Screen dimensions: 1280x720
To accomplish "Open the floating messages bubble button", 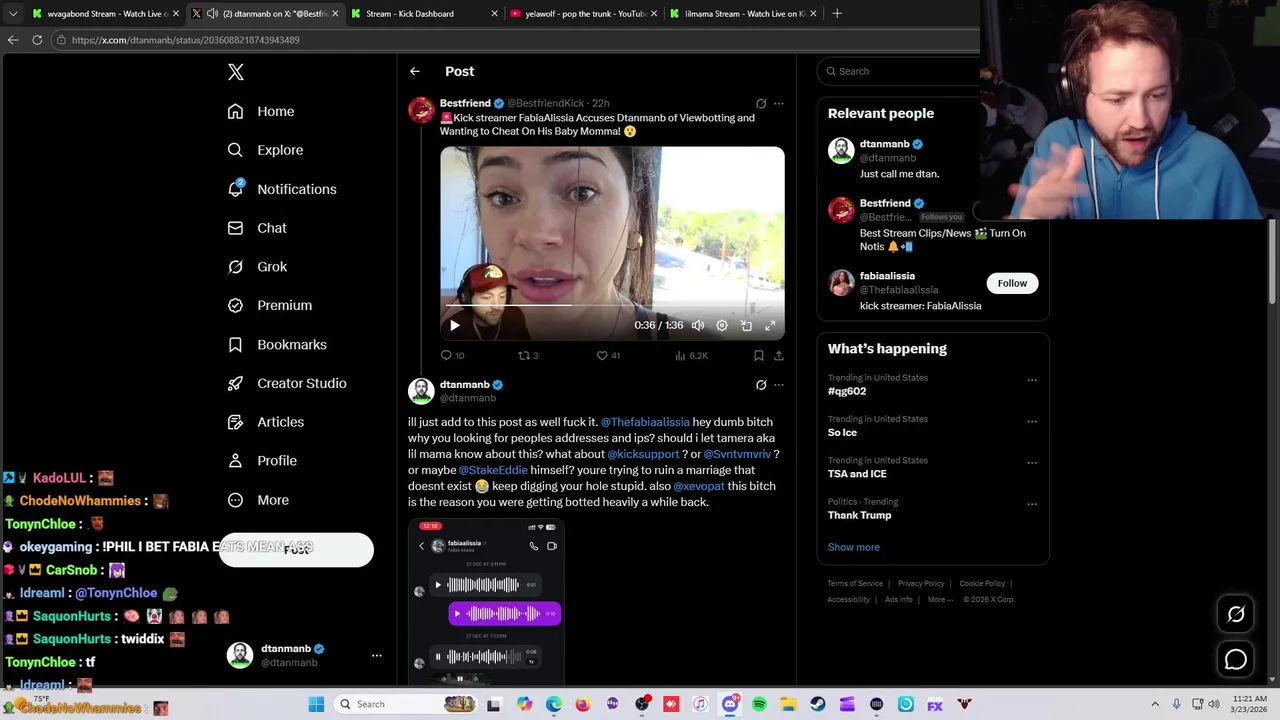I will pos(1236,659).
